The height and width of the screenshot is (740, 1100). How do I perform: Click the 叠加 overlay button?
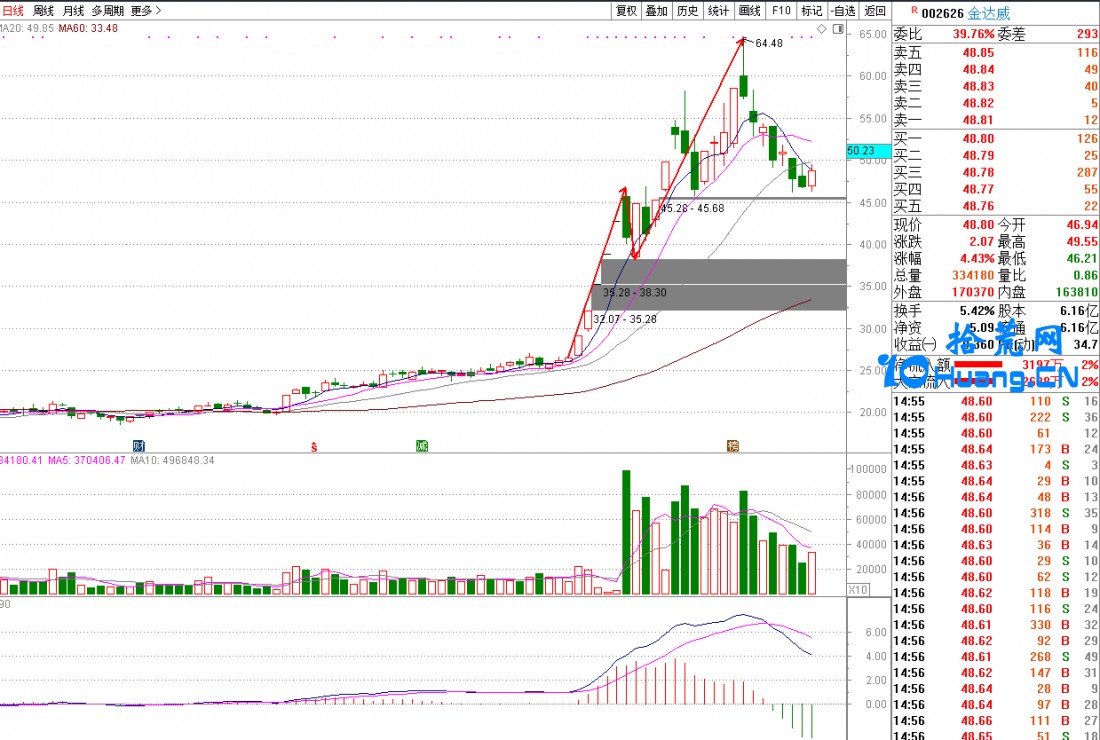[657, 11]
